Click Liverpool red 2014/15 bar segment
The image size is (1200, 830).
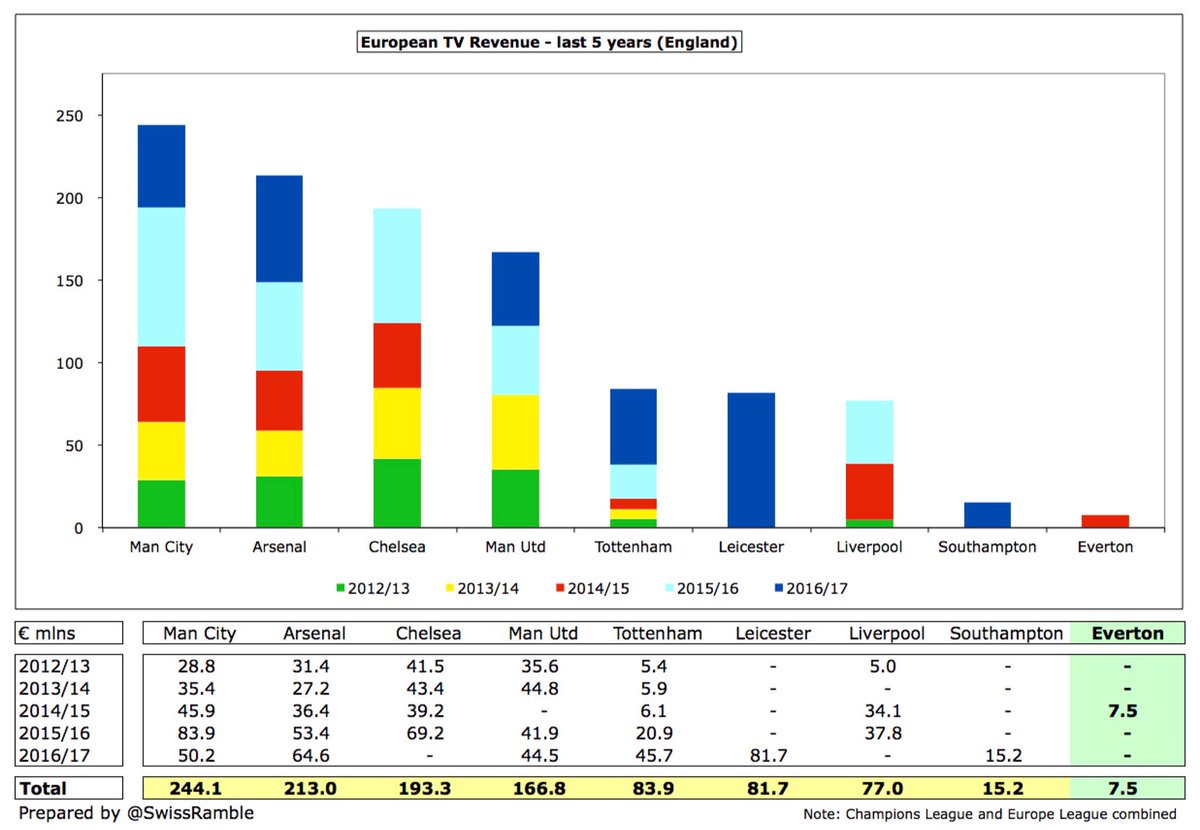click(x=869, y=492)
